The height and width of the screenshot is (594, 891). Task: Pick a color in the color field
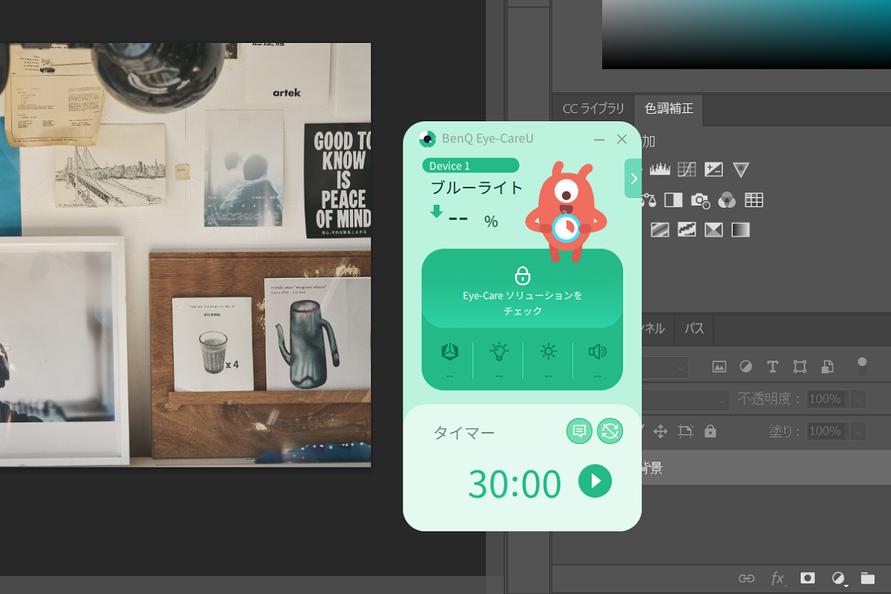[746, 34]
